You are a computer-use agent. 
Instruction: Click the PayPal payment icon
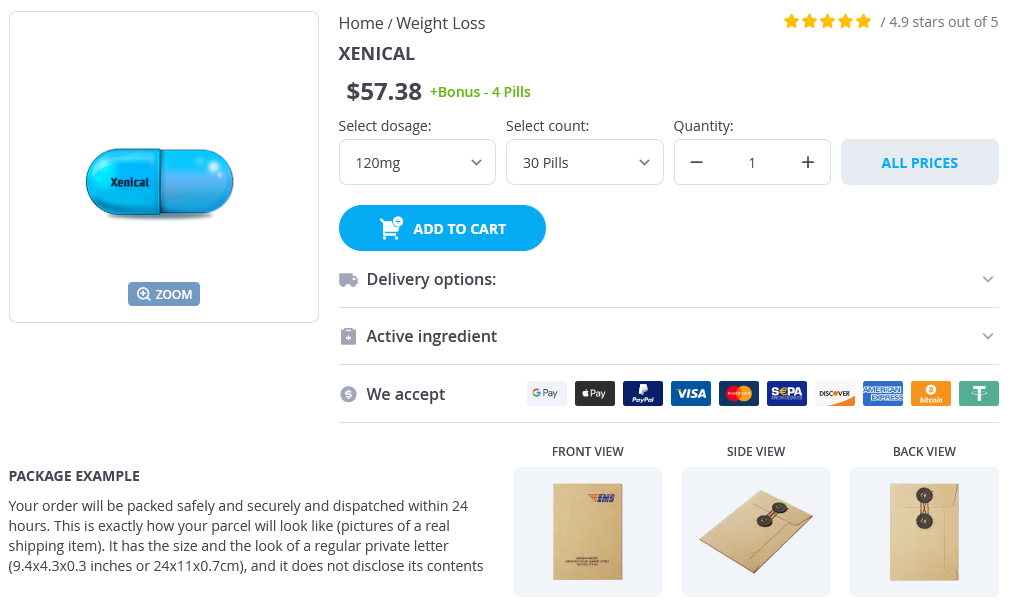[x=642, y=394]
